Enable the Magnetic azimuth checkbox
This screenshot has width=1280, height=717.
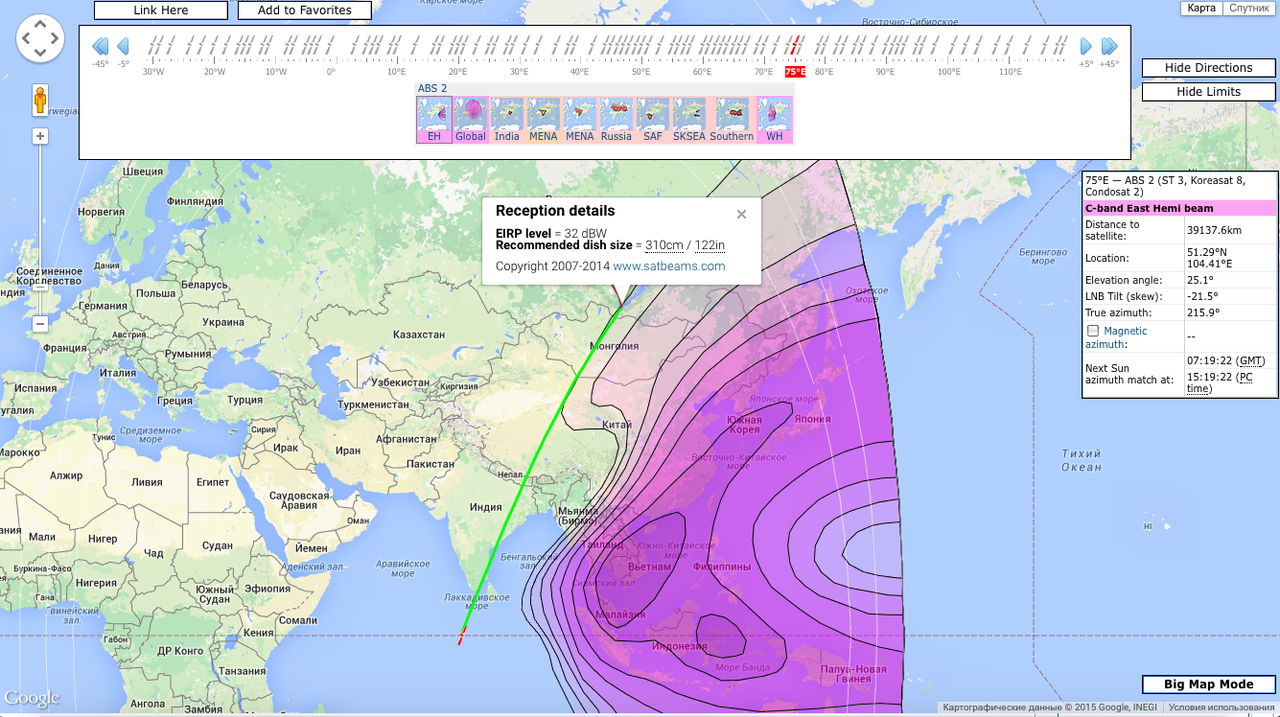pyautogui.click(x=1093, y=331)
